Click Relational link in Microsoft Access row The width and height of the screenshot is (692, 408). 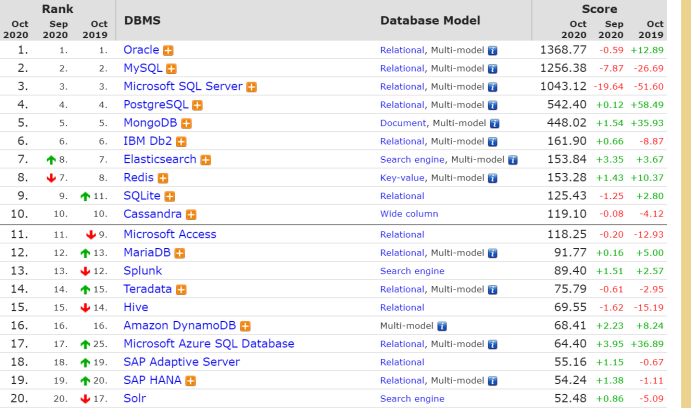click(402, 235)
